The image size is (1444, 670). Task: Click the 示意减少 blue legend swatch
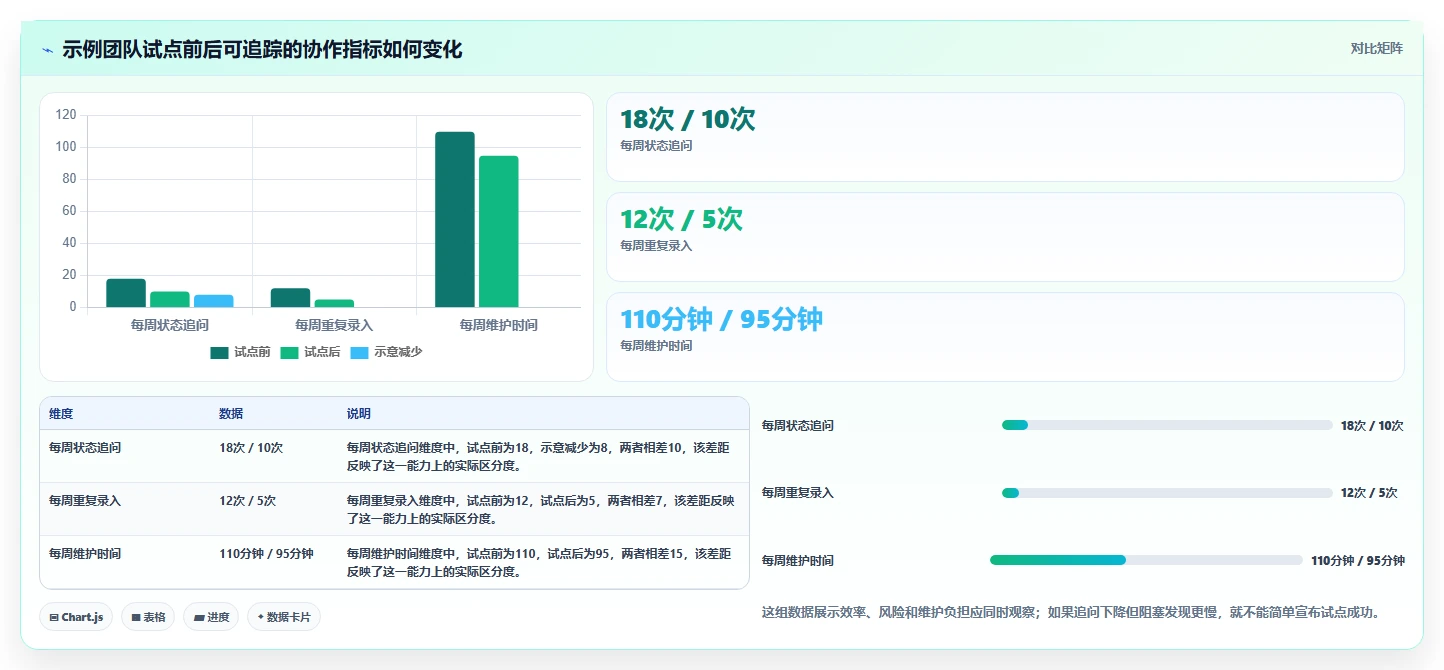click(x=360, y=352)
